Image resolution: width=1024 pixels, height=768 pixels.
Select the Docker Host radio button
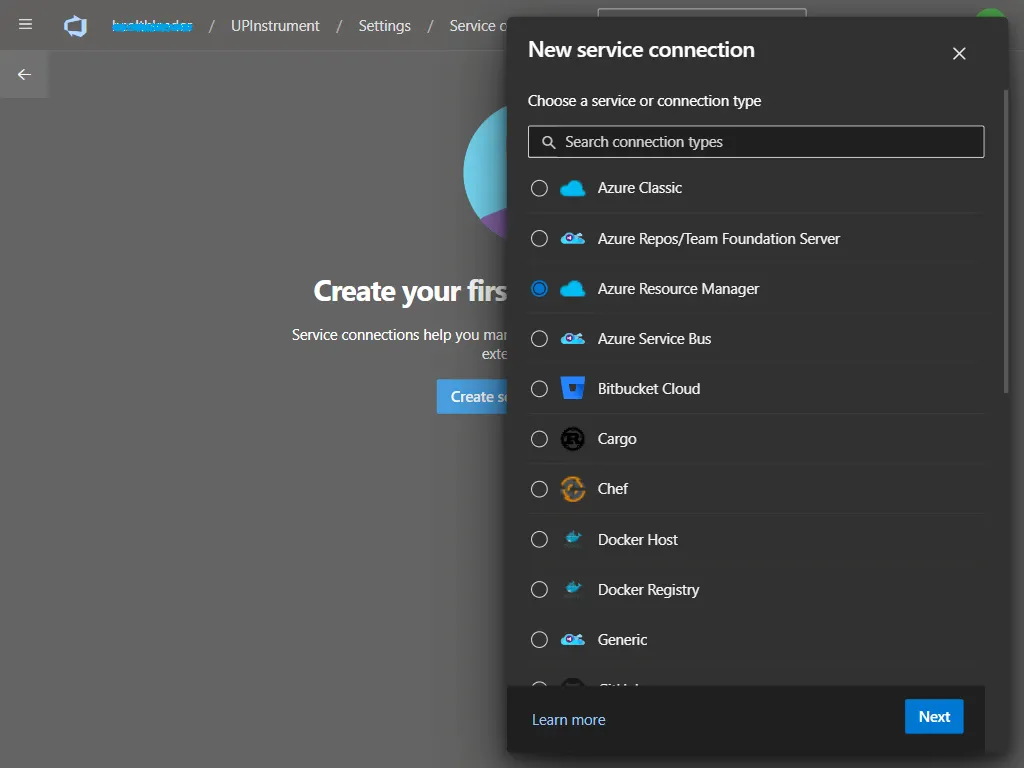click(539, 539)
